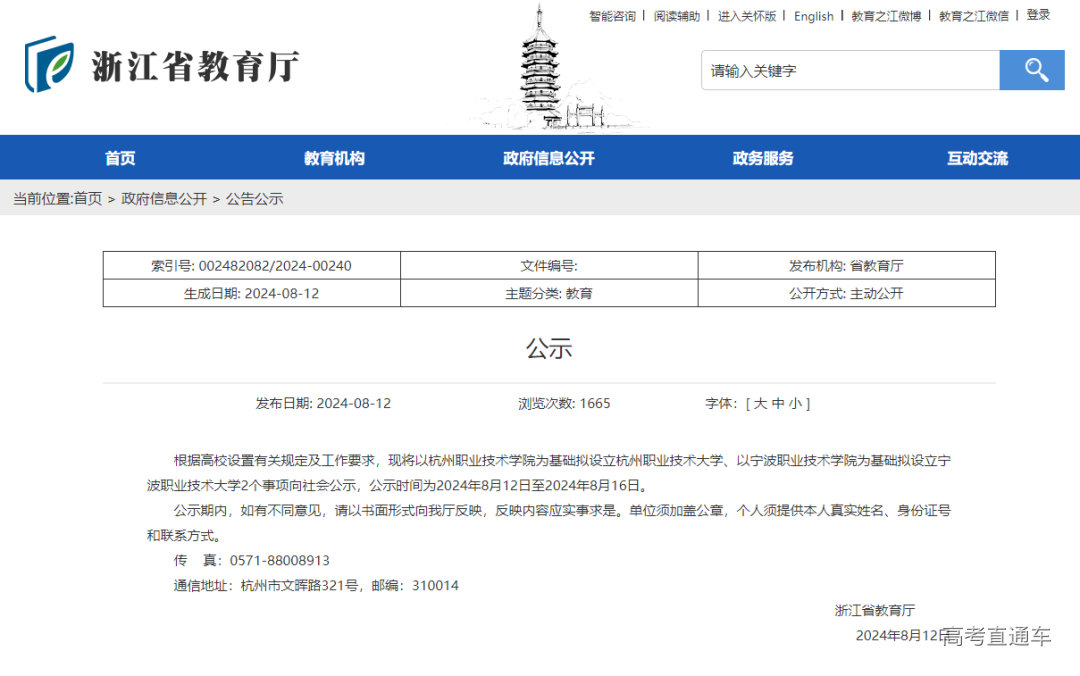Click the magnifying glass search icon
The height and width of the screenshot is (676, 1080).
1032,70
